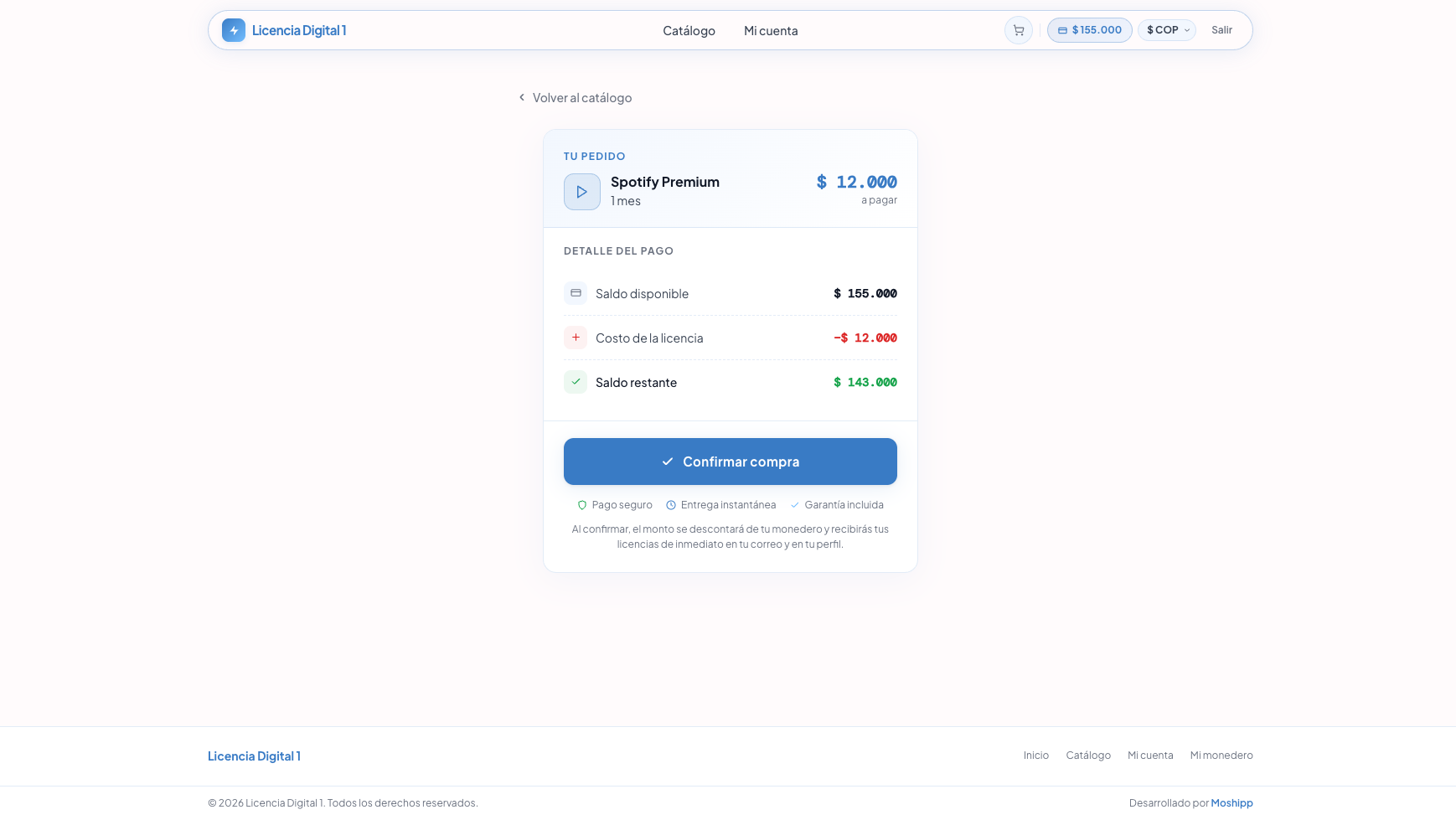Click the back chevron before Volver al catálogo
This screenshot has height=820, width=1456.
pyautogui.click(x=522, y=97)
